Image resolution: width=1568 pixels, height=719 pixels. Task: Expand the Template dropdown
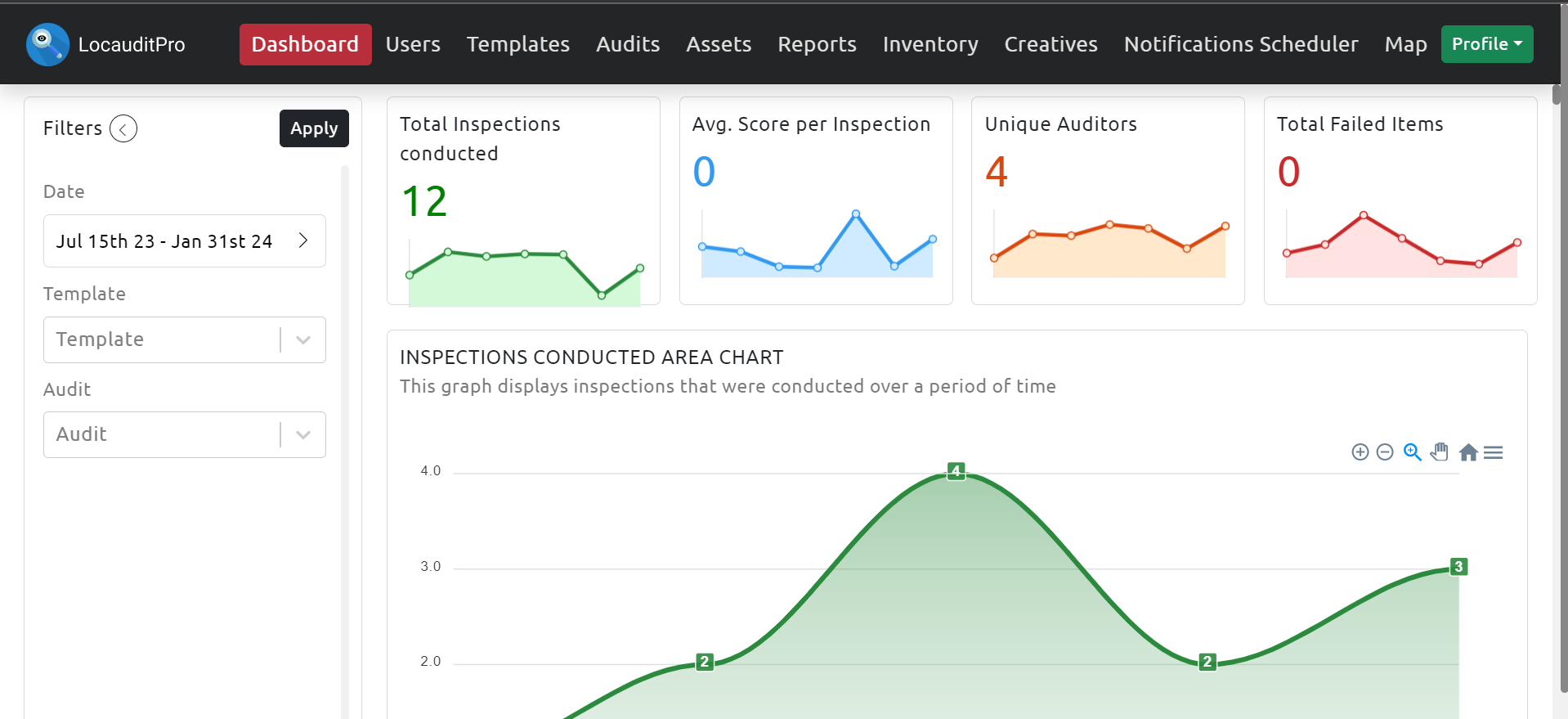pos(302,340)
